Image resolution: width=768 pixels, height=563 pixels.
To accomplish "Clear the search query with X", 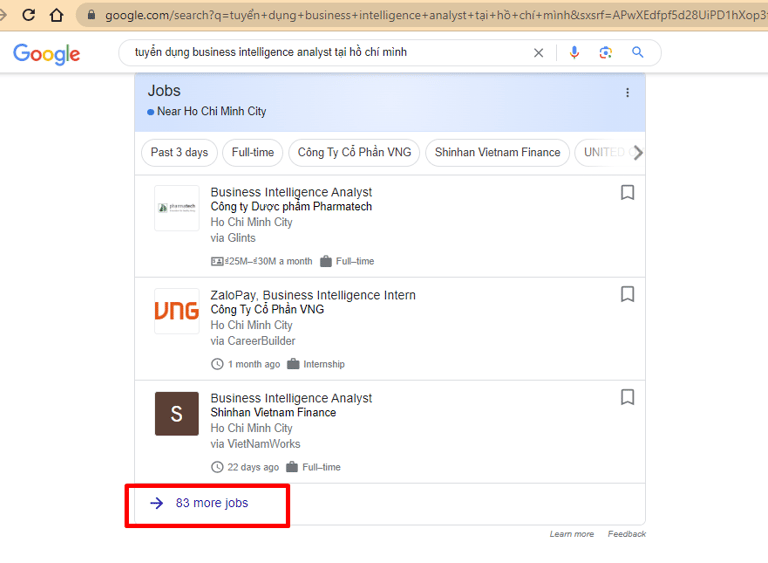I will pyautogui.click(x=538, y=52).
